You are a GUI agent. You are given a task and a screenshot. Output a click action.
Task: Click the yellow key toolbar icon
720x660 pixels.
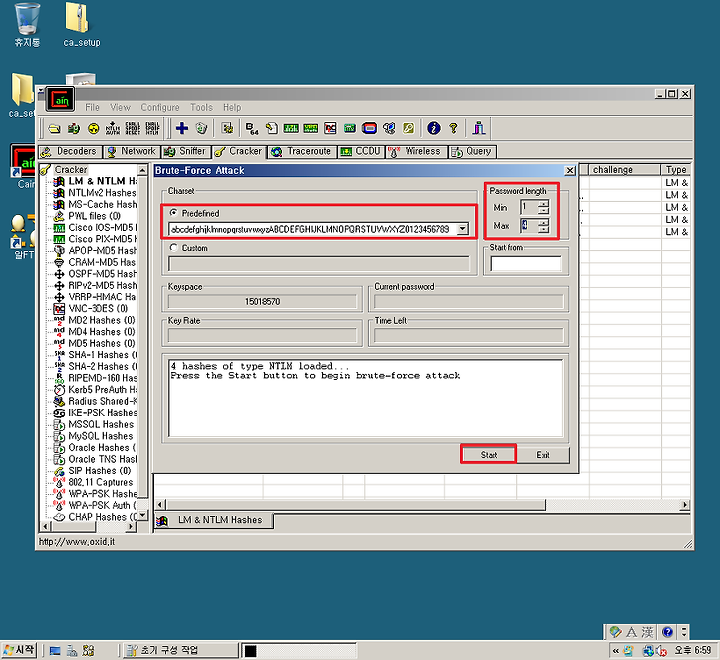[x=409, y=128]
